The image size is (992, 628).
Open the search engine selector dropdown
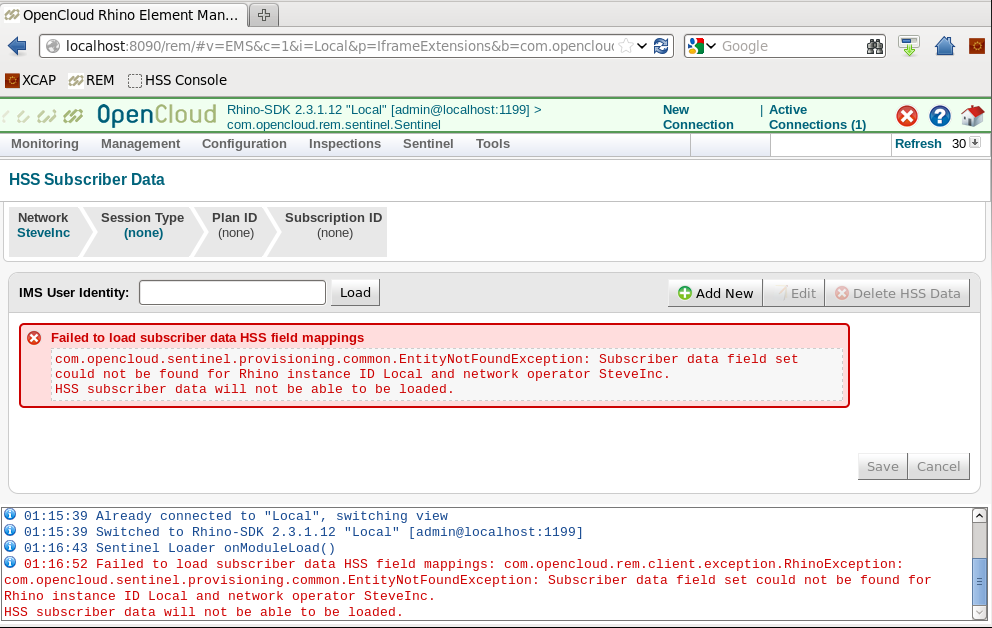coord(713,45)
